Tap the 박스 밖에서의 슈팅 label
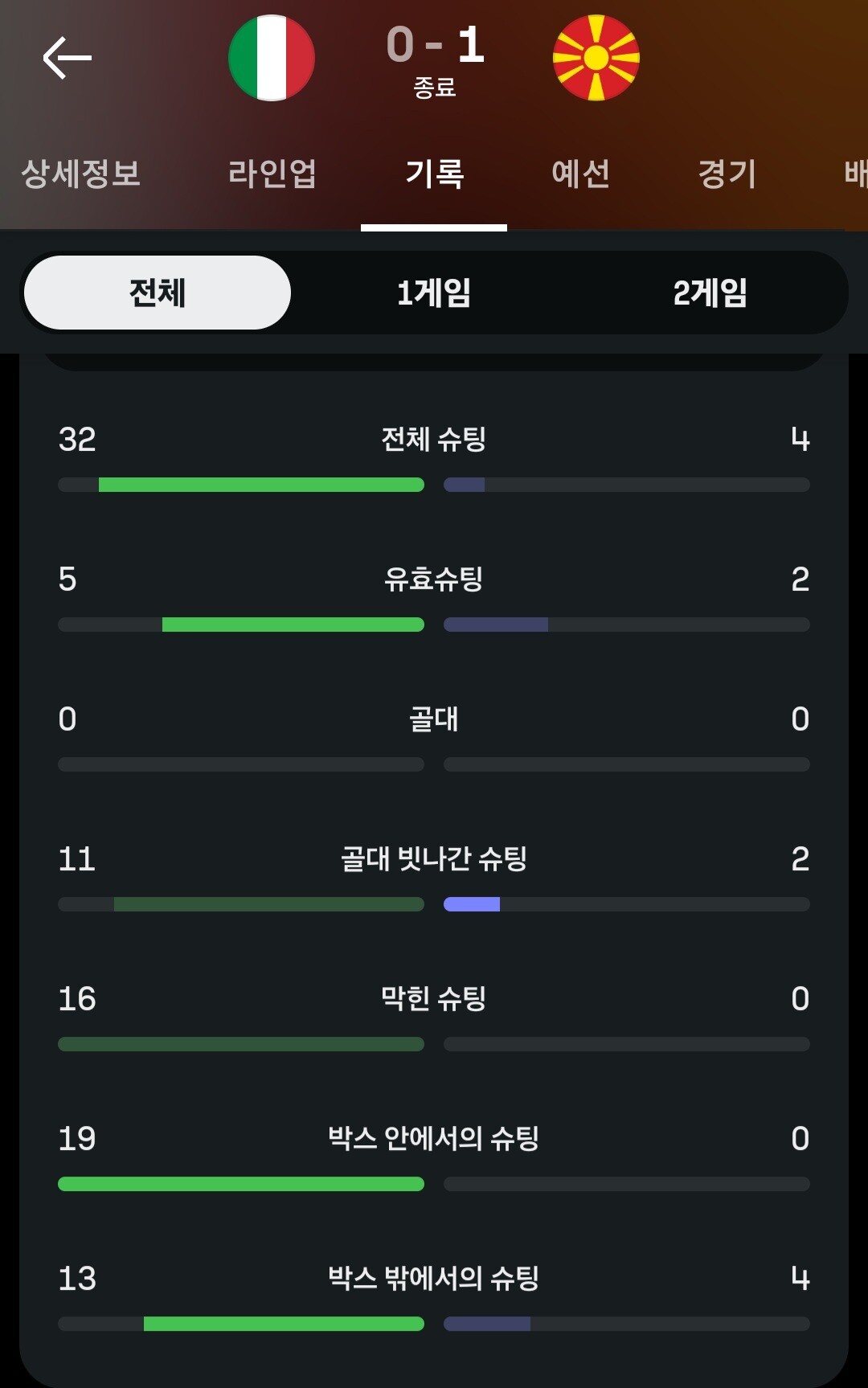This screenshot has height=1388, width=868. [x=434, y=1278]
